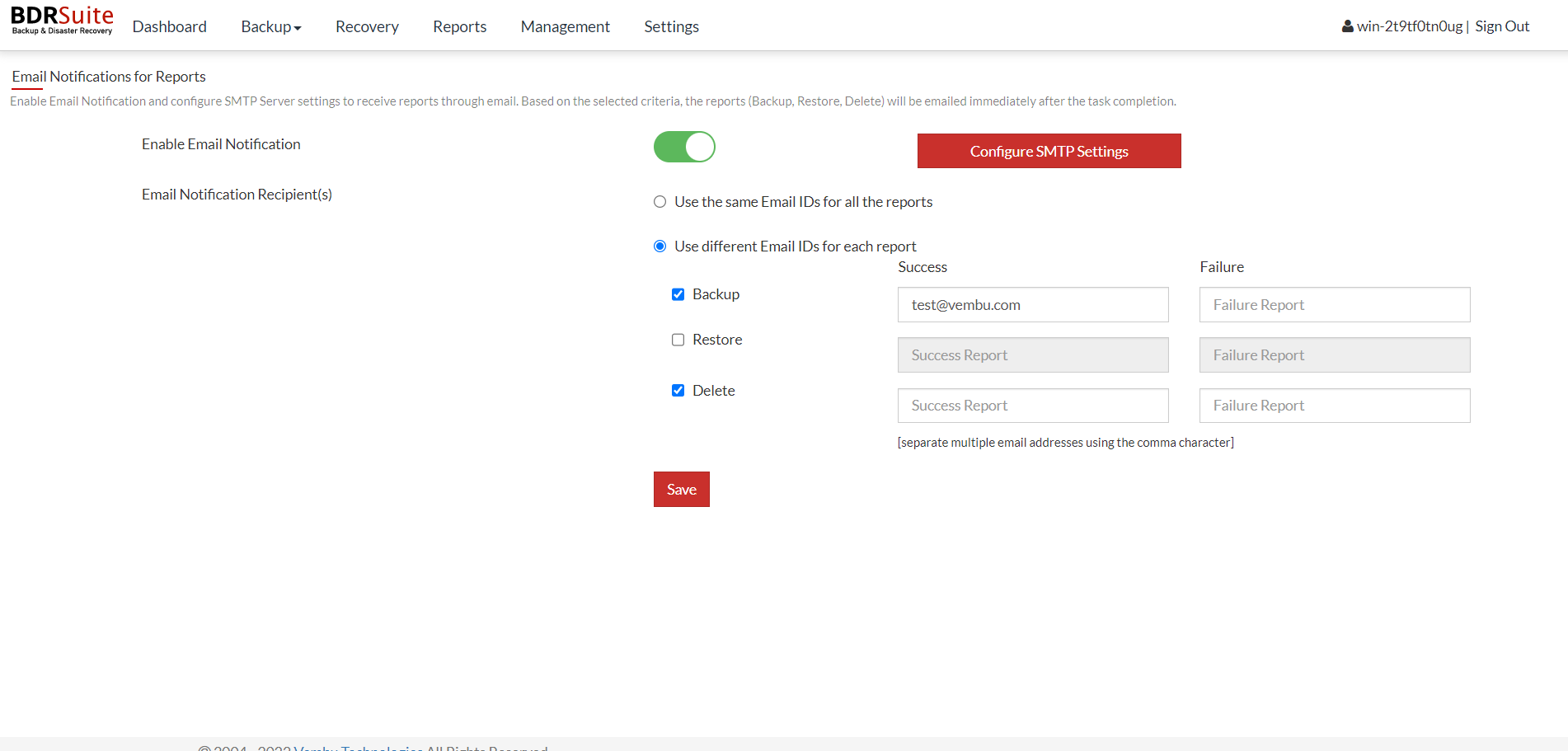Viewport: 1568px width, 751px height.
Task: Open the Management menu
Action: coord(566,26)
